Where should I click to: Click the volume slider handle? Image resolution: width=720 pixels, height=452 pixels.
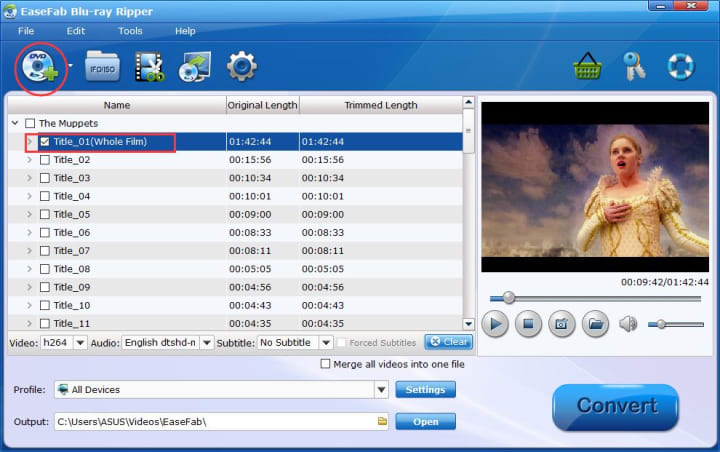pos(661,324)
